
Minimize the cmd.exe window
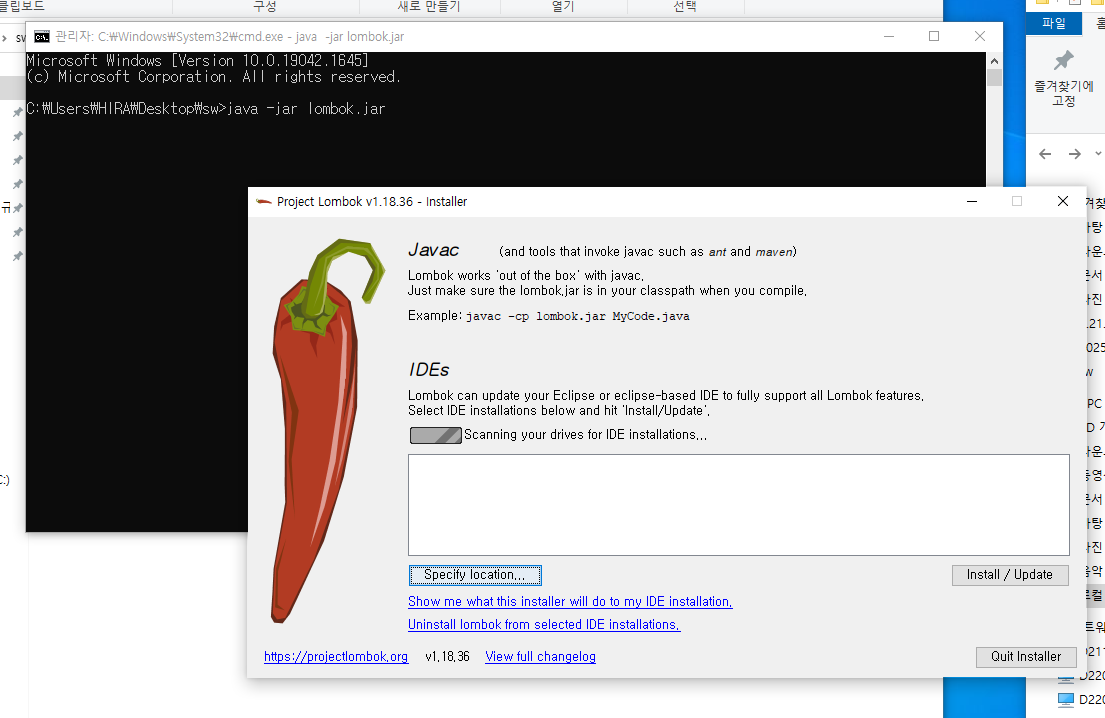click(889, 37)
